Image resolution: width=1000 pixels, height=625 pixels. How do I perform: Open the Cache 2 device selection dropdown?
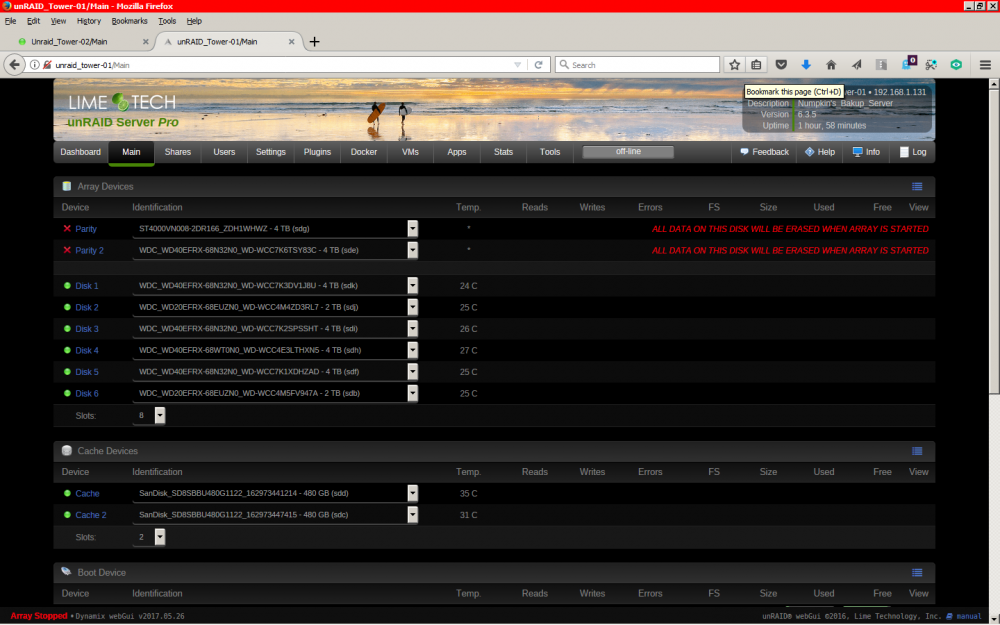click(413, 515)
